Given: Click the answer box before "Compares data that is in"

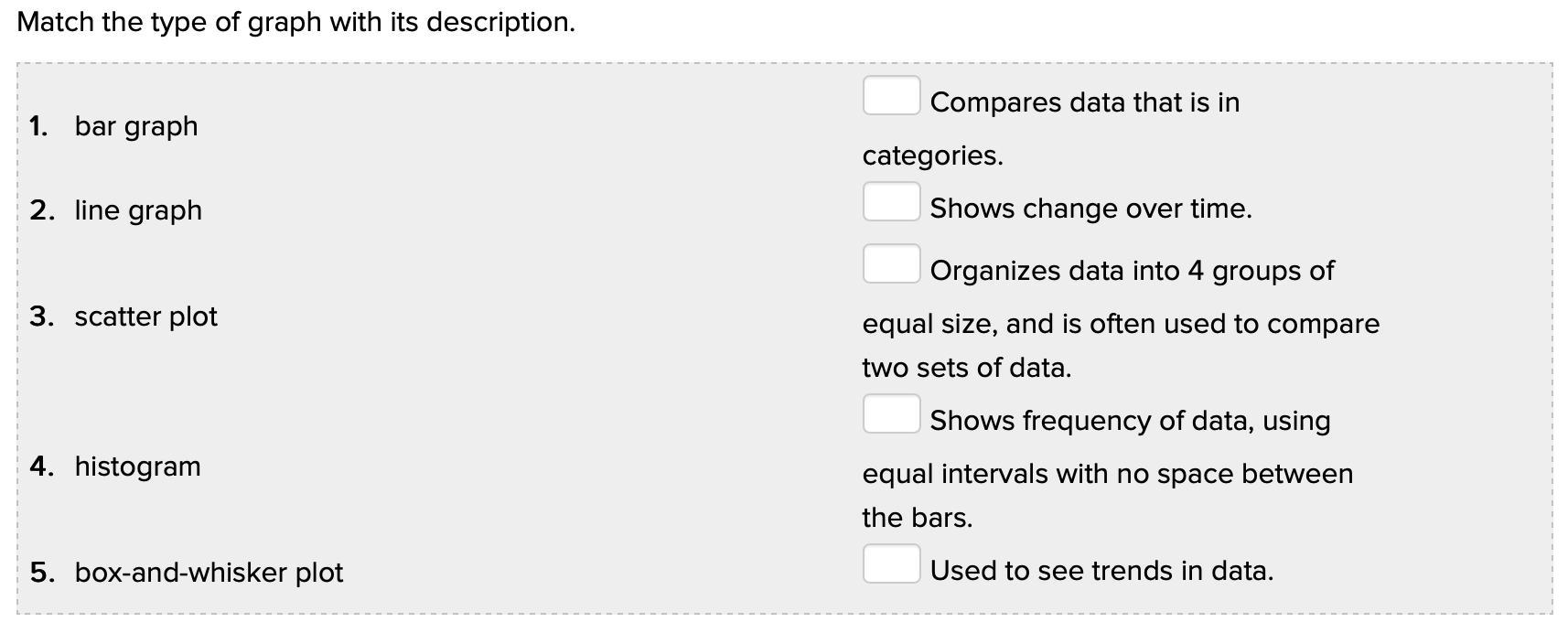Looking at the screenshot, I should point(891,96).
